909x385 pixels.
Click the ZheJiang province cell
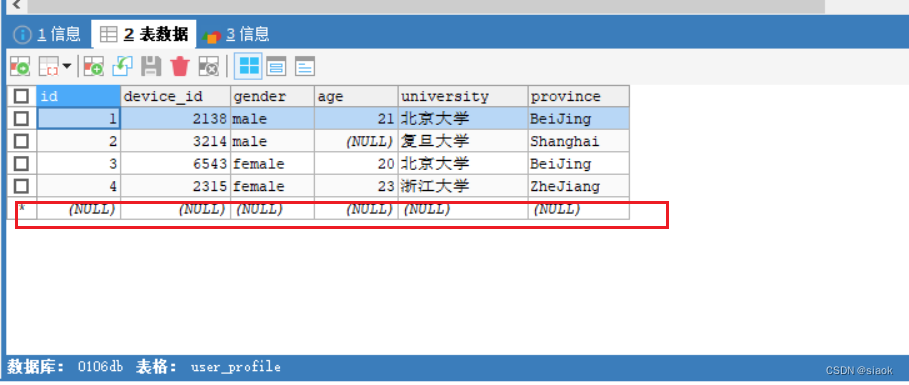tap(579, 186)
